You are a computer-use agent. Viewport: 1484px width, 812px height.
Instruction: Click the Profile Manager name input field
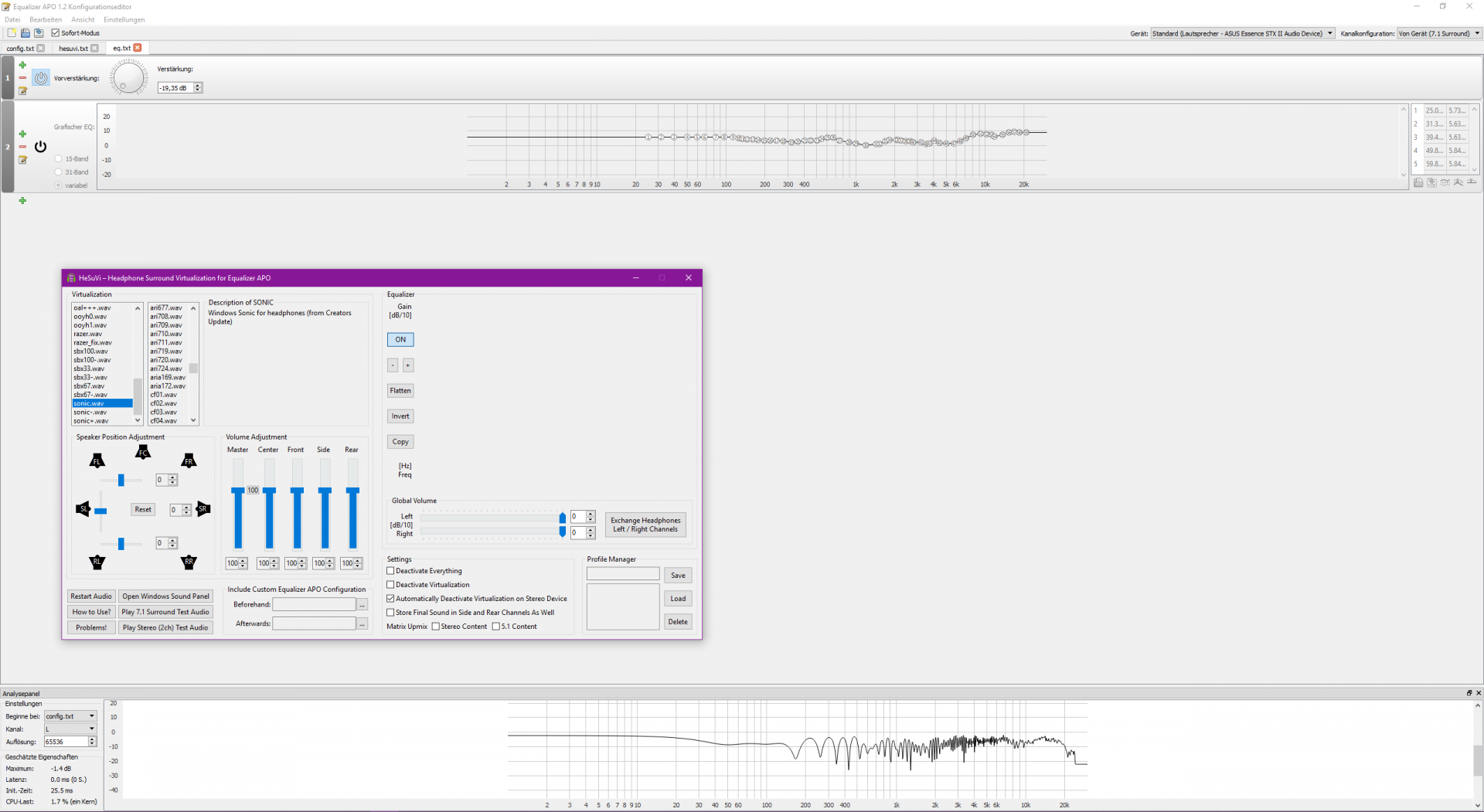tap(623, 574)
